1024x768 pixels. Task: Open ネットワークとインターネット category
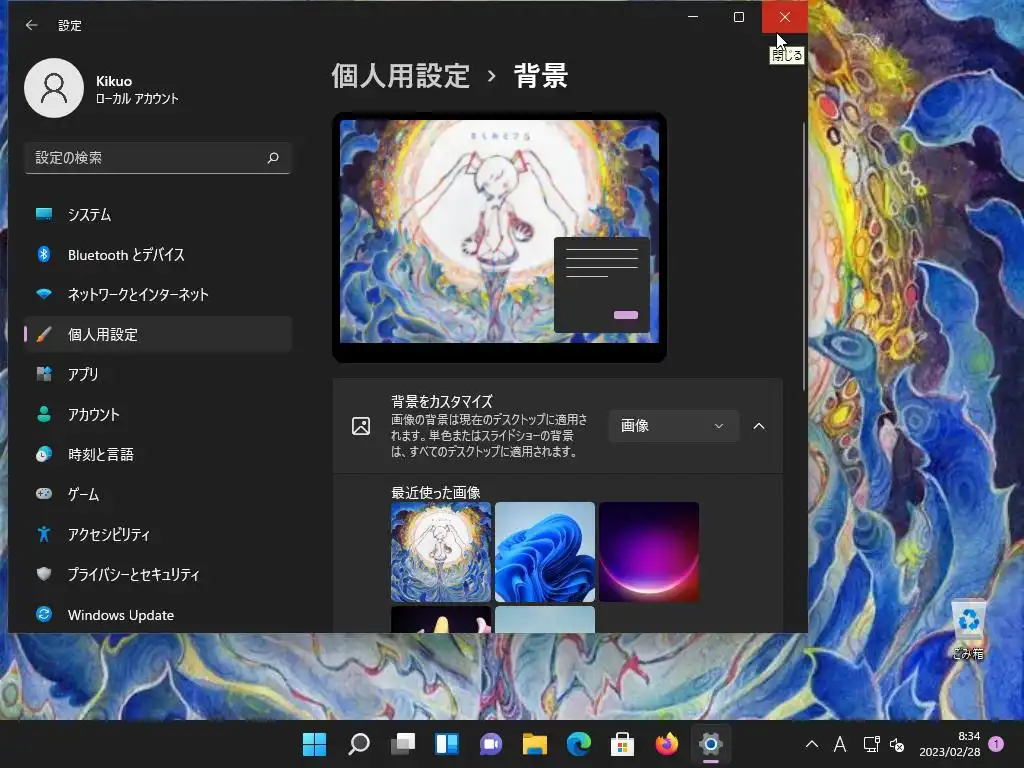157,295
